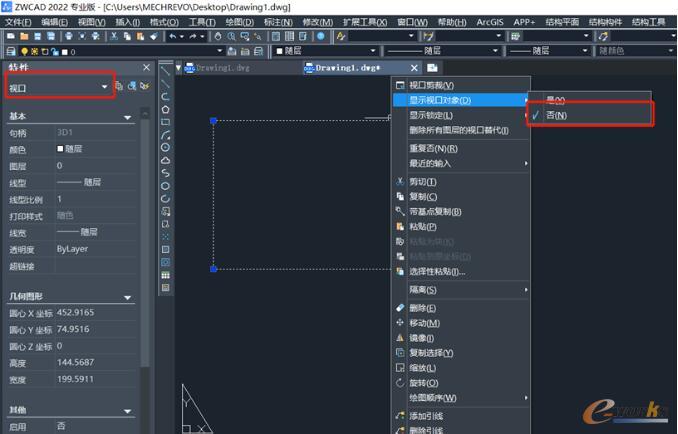Image resolution: width=678 pixels, height=434 pixels.
Task: Open the ArcGIS menu
Action: pos(489,22)
